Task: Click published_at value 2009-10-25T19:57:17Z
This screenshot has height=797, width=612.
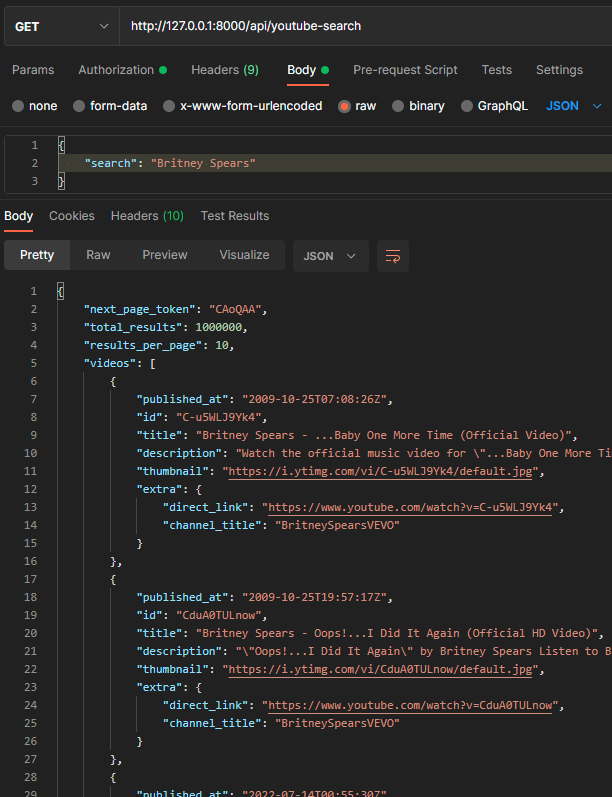Action: [x=315, y=598]
